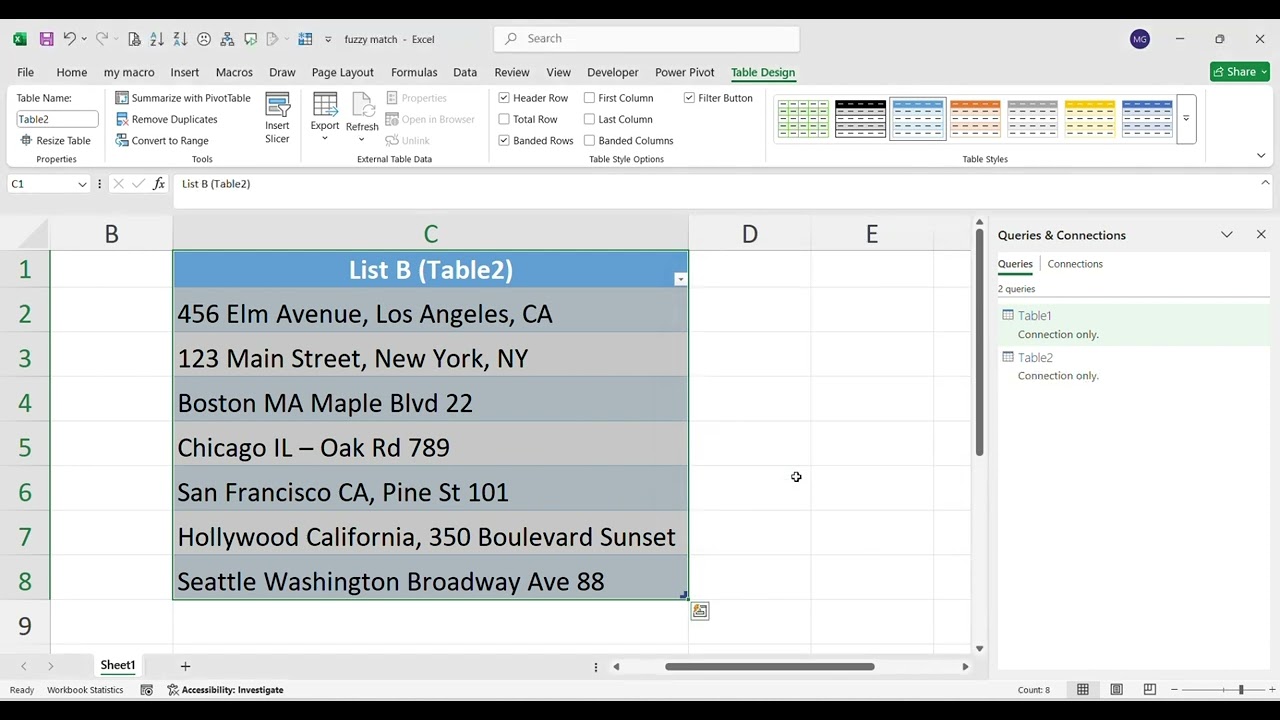This screenshot has width=1280, height=720.
Task: Open the Workbook Statistics panel
Action: (x=85, y=690)
